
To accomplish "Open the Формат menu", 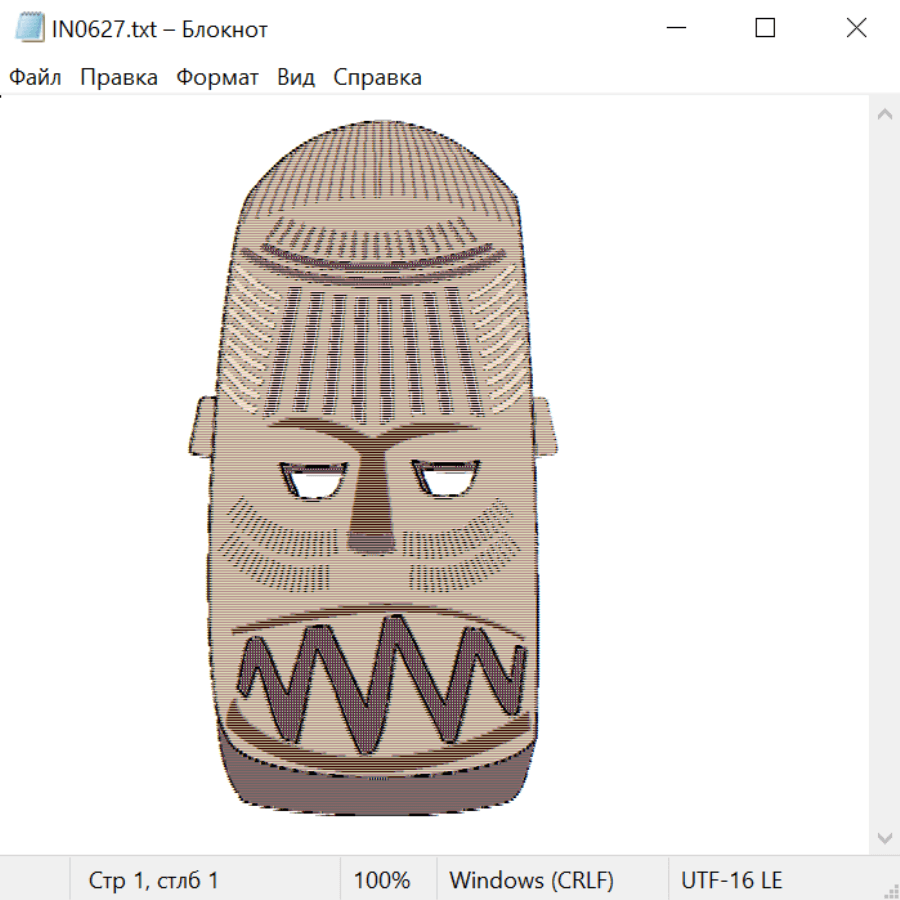I will (217, 78).
